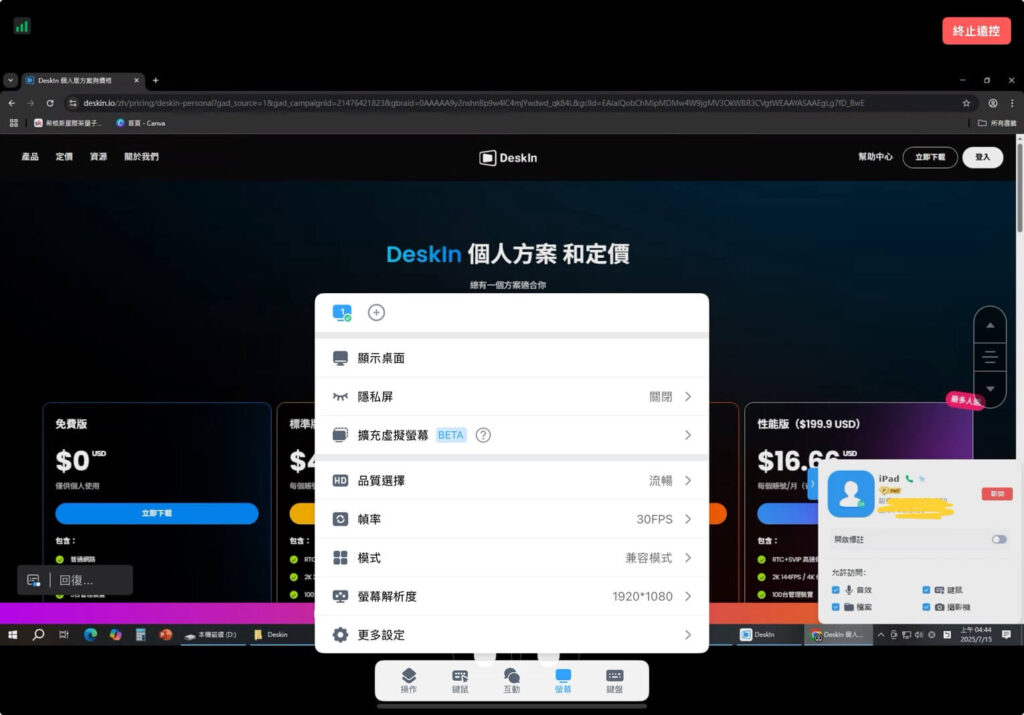Select the 螢幕 screen tool in toolbar
This screenshot has width=1024, height=715.
tap(563, 680)
